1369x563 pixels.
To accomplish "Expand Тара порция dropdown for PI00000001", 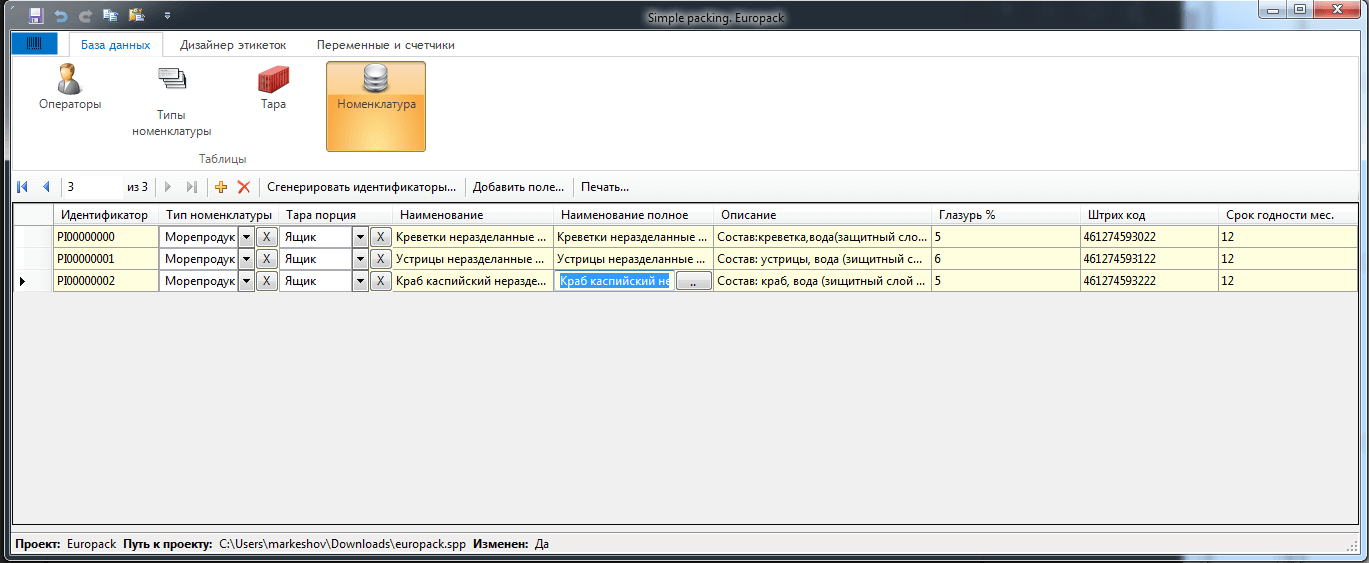I will (360, 259).
